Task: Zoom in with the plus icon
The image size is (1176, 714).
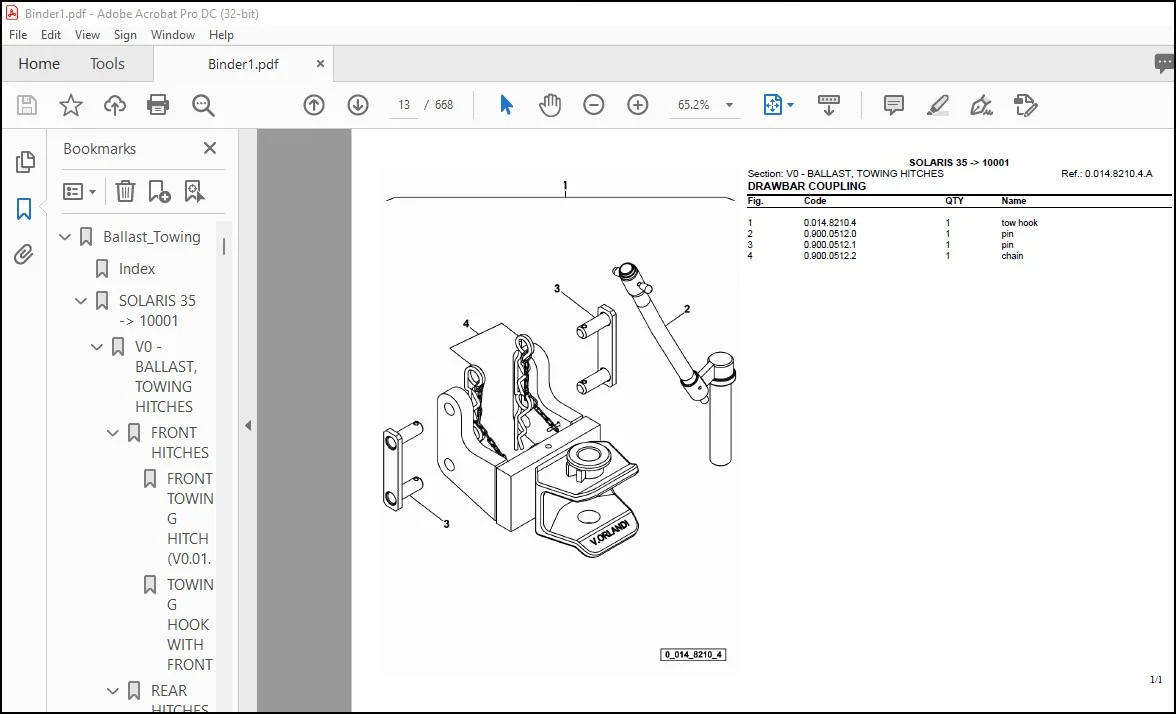Action: pos(638,105)
